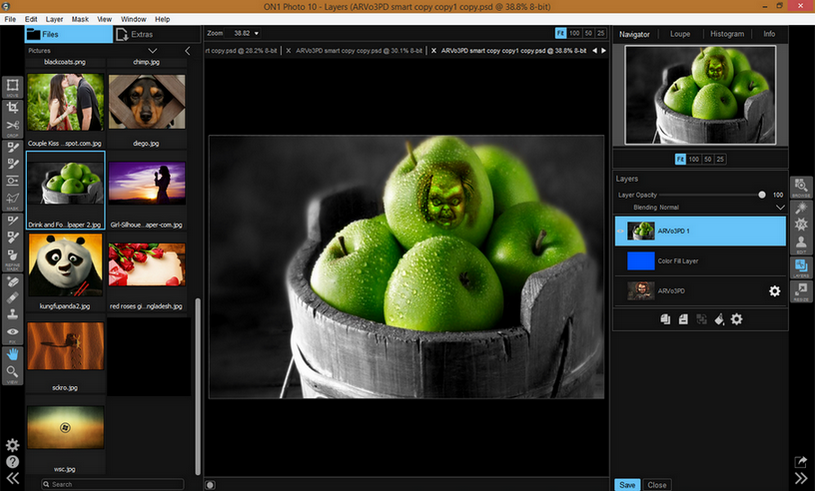Select the Color Fill Layer
Image resolution: width=815 pixels, height=491 pixels.
click(700, 261)
